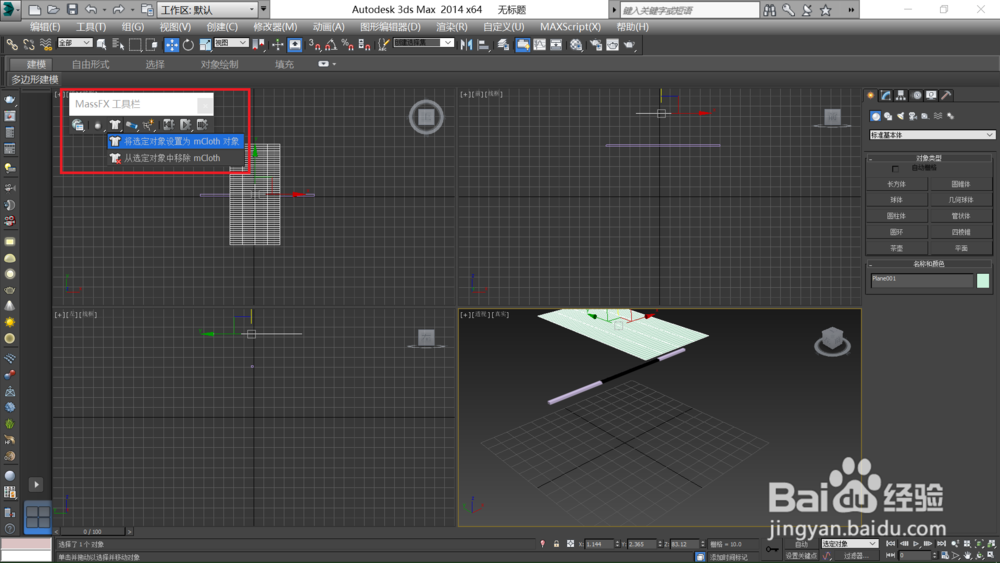Viewport: 1000px width, 563px height.
Task: Click the Mirror tool icon
Action: tap(466, 45)
